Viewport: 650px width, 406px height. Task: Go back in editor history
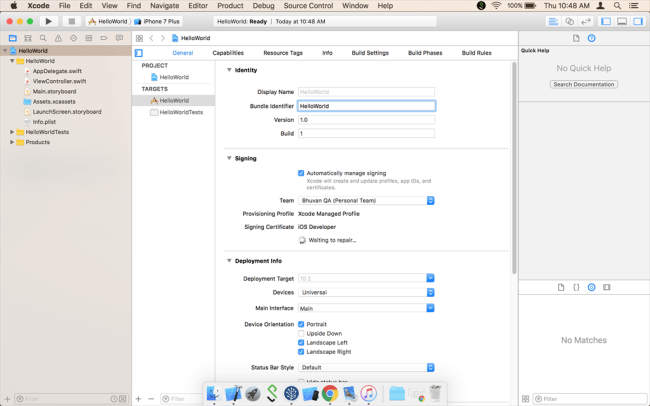click(152, 38)
